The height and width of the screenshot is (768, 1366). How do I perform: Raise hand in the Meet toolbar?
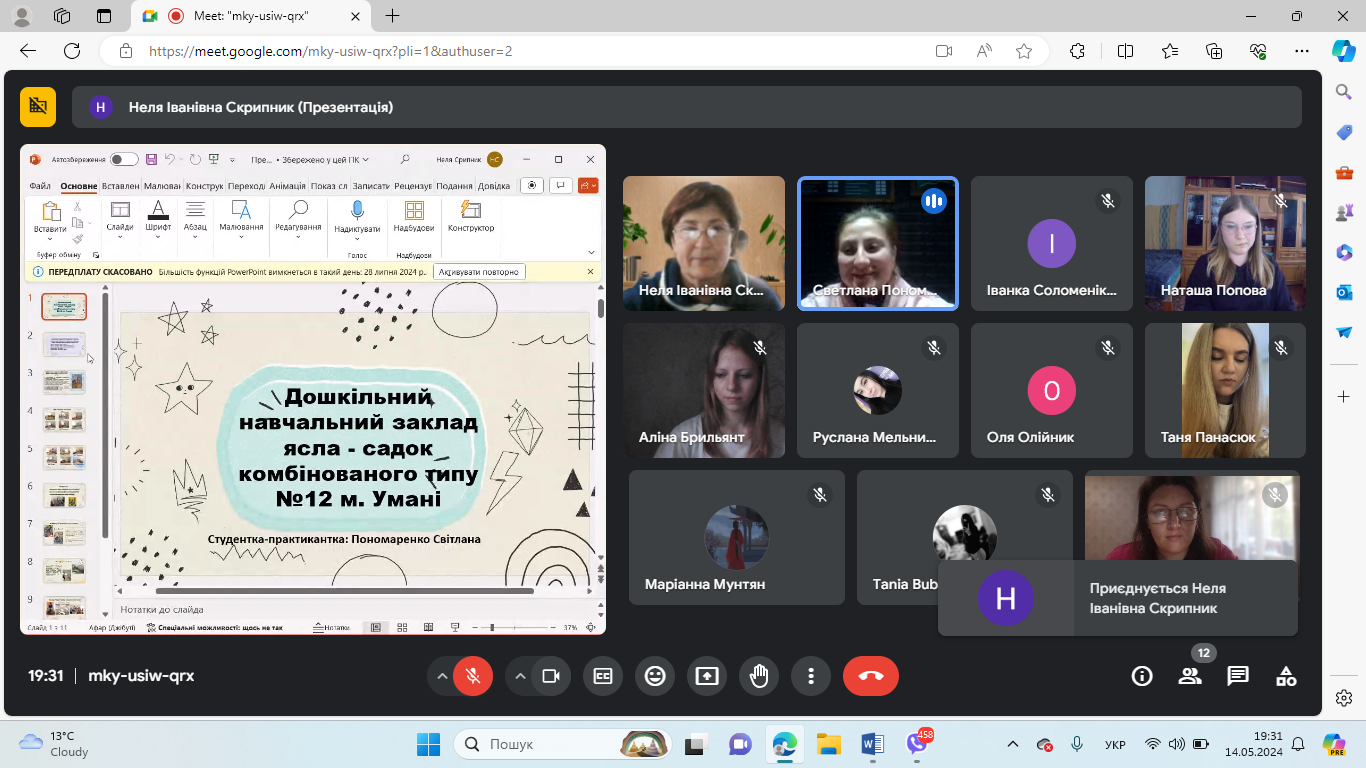click(x=759, y=676)
